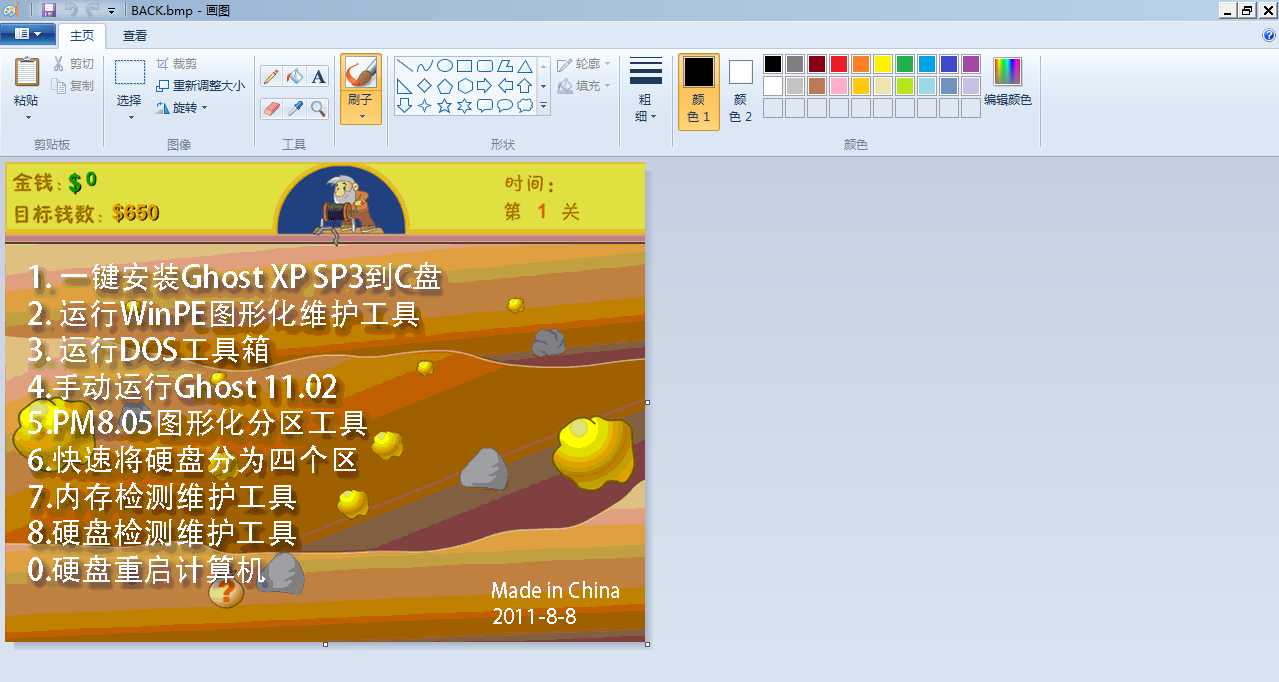The width and height of the screenshot is (1279, 682).
Task: Click the Crop (裁剪) button
Action: click(x=177, y=64)
